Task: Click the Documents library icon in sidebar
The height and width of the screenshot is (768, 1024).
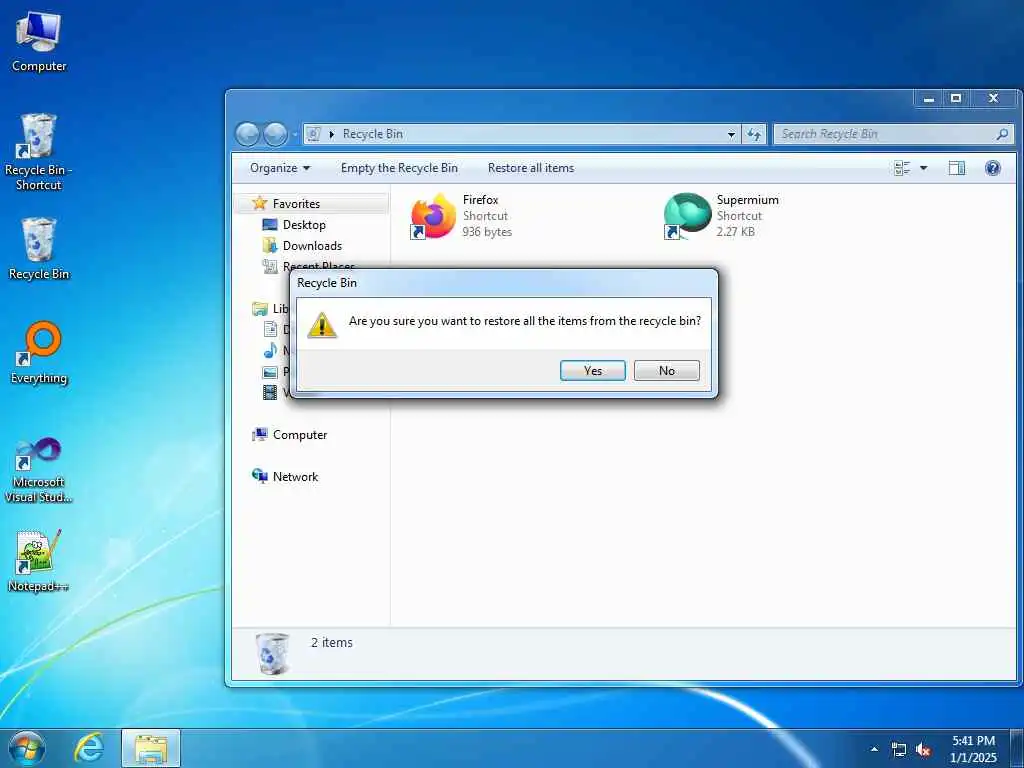Action: (270, 329)
